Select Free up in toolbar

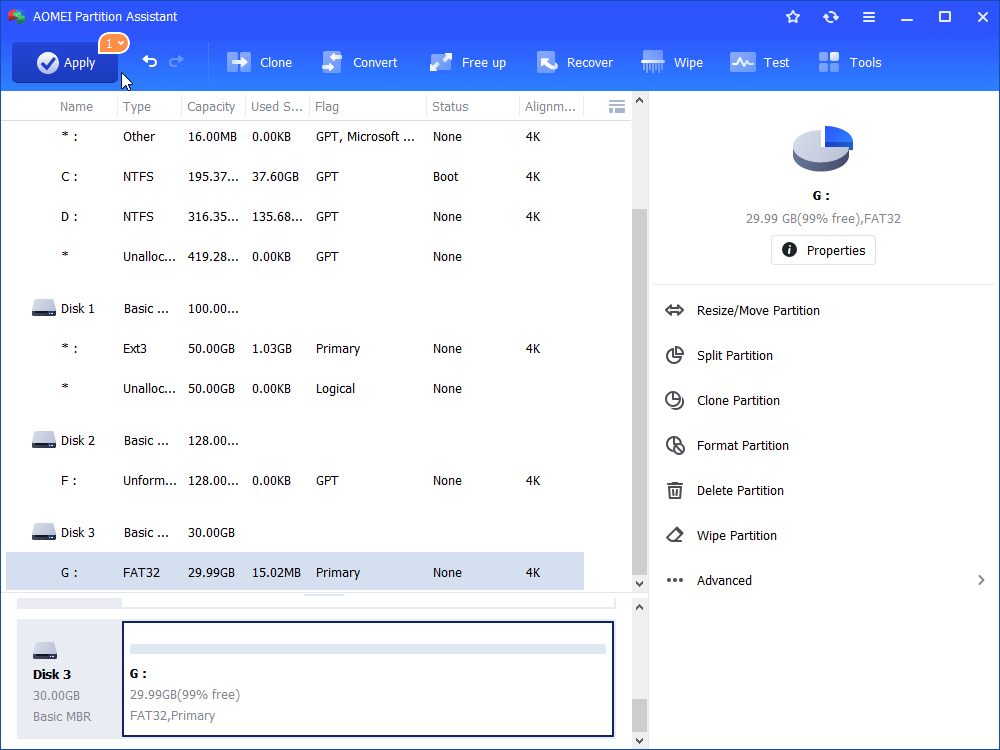tap(468, 62)
